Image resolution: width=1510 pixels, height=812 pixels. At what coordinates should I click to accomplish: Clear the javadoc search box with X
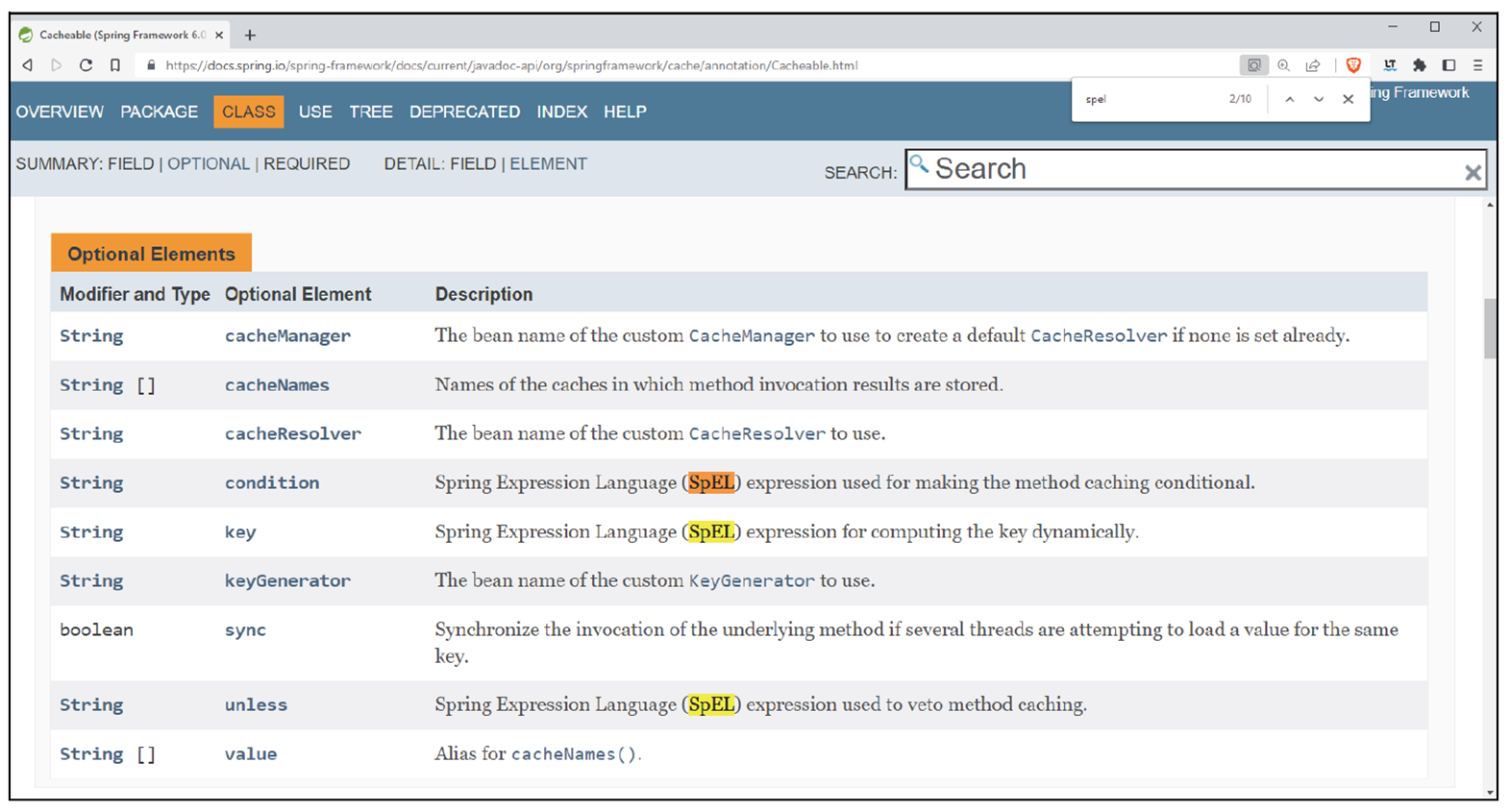pos(1473,172)
